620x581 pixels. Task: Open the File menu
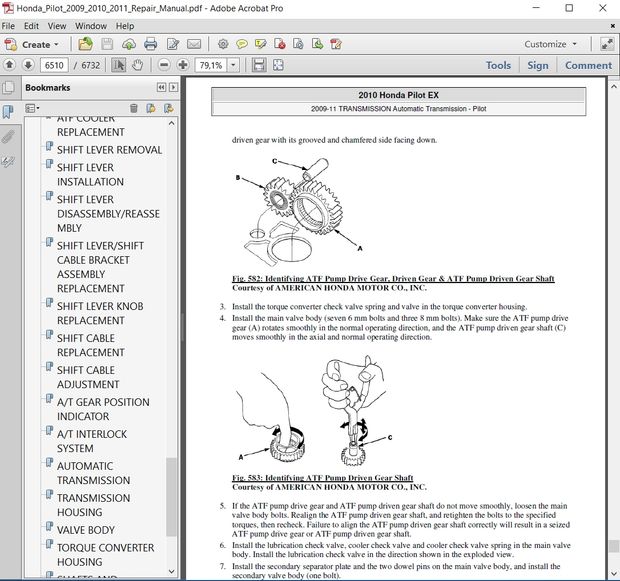tap(8, 26)
